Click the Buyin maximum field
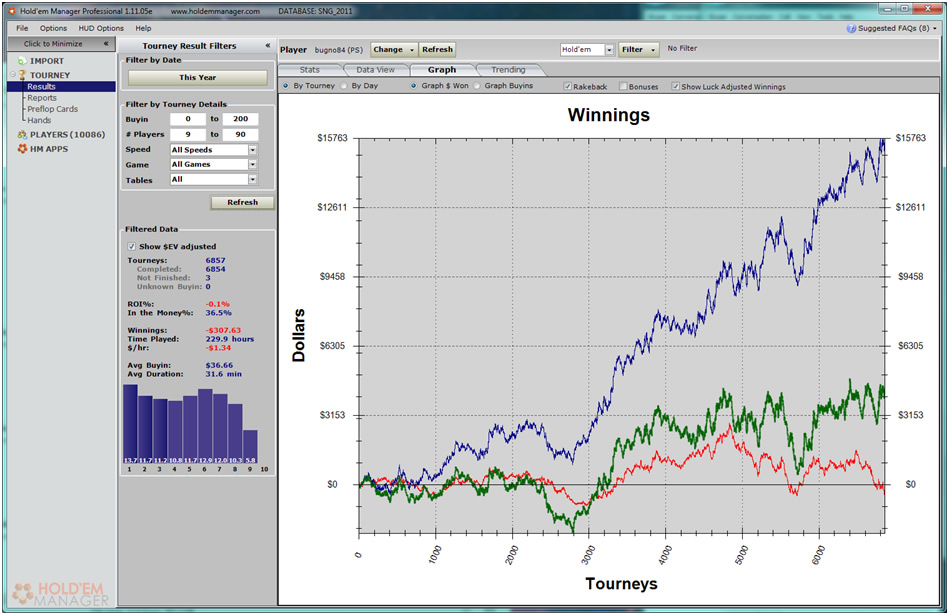The width and height of the screenshot is (949, 615). [x=240, y=119]
